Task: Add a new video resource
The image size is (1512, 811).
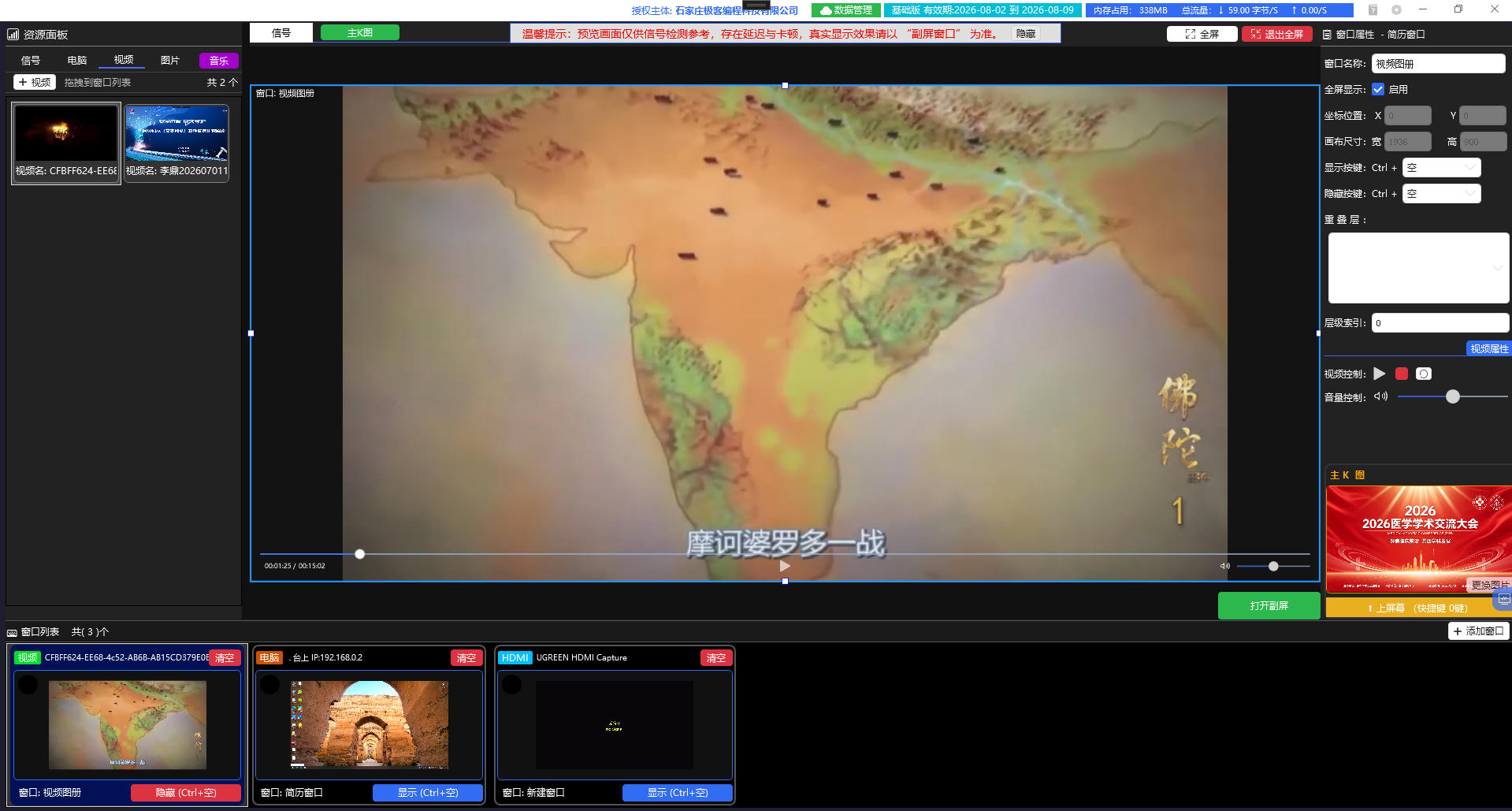Action: point(34,82)
